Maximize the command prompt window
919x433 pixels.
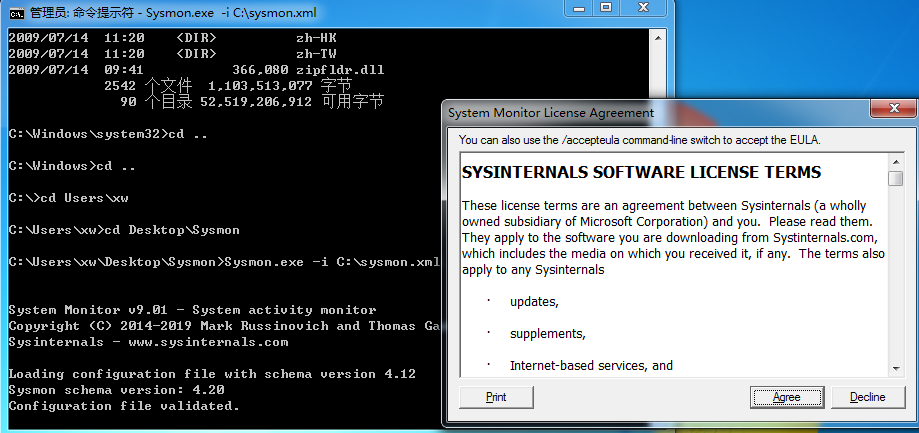[606, 8]
